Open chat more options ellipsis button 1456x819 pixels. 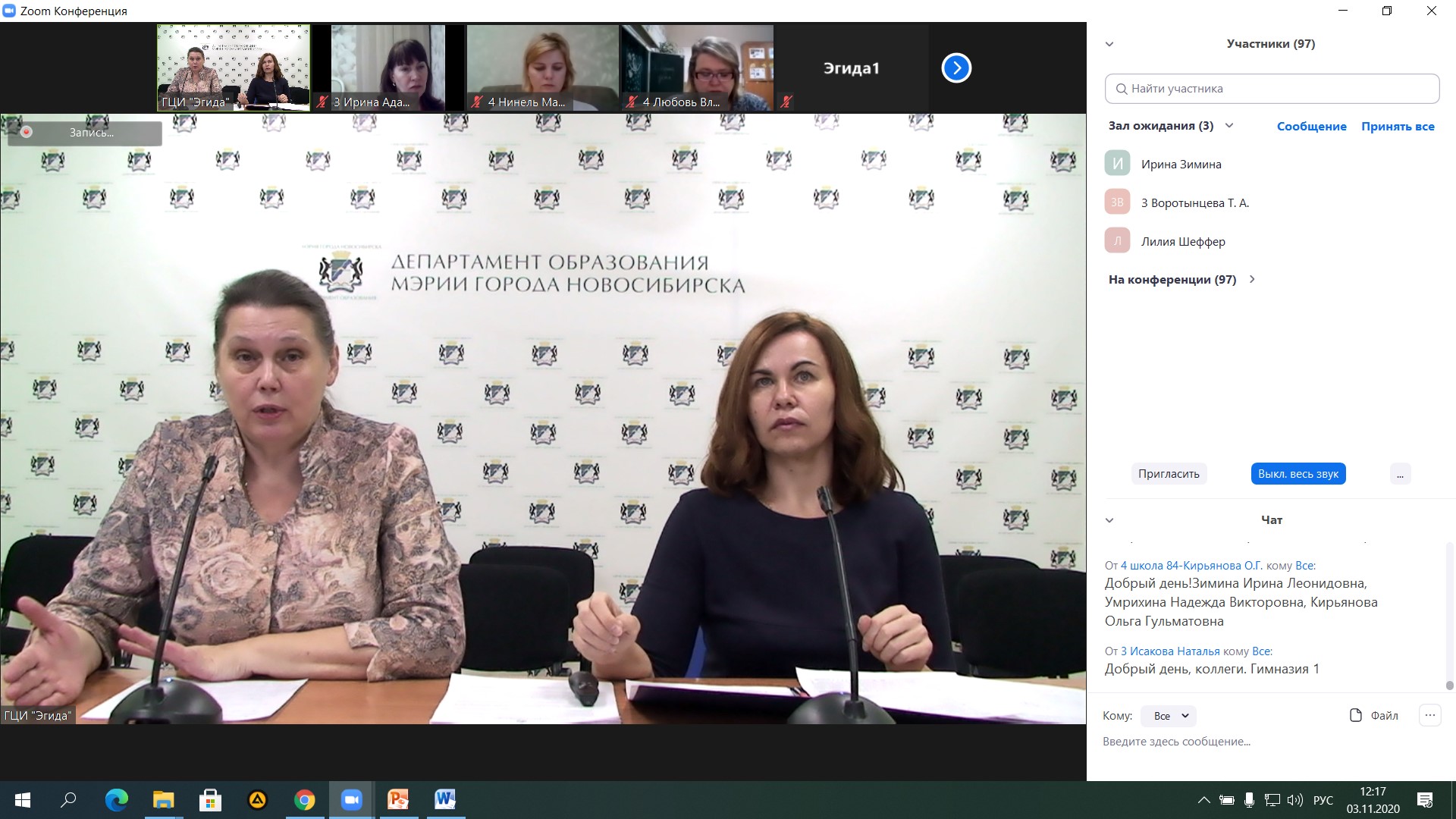pos(1429,715)
